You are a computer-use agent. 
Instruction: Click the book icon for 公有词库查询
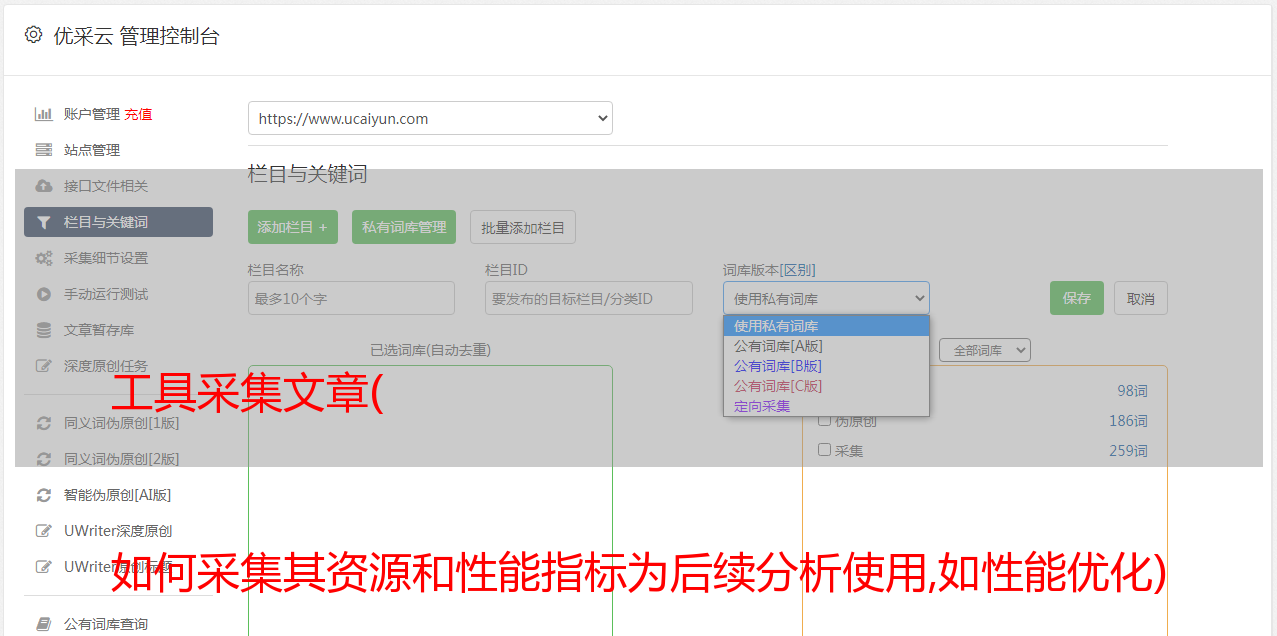(43, 624)
